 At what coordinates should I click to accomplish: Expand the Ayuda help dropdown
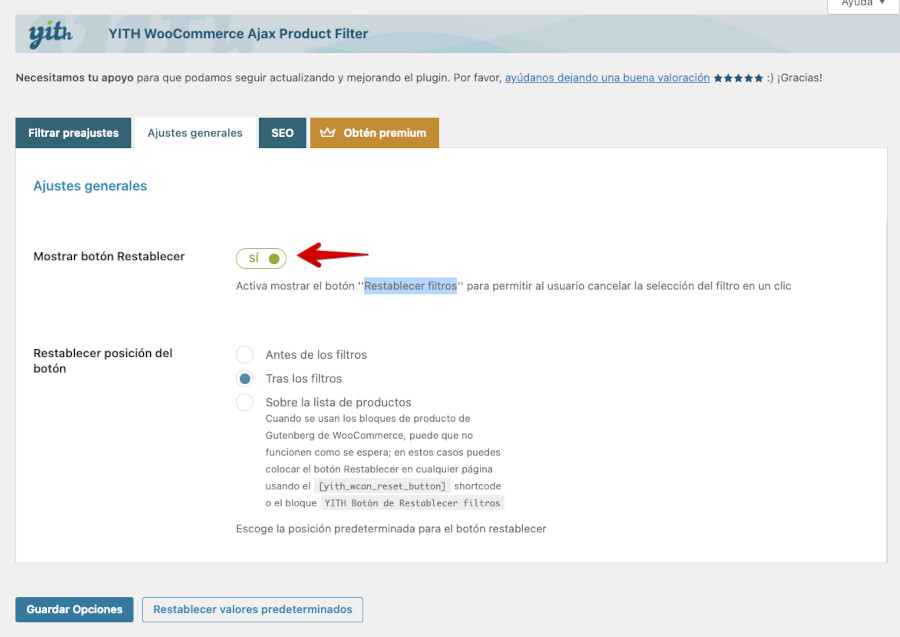click(x=863, y=3)
